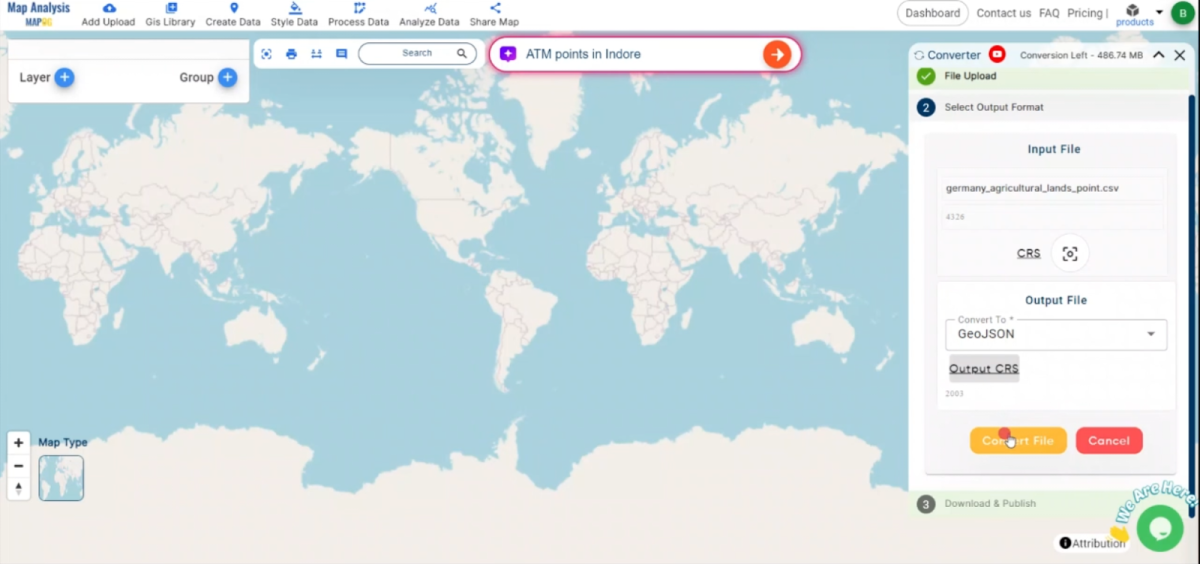
Task: Click the input CRS value 4326
Action: pyautogui.click(x=955, y=217)
